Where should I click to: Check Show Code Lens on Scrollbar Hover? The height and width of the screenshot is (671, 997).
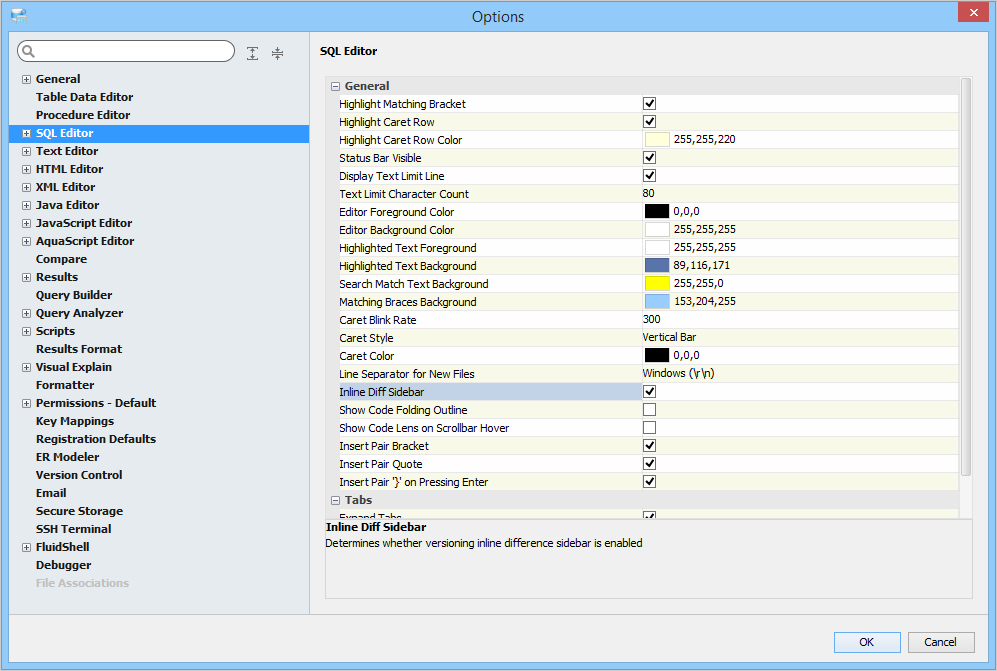click(649, 428)
